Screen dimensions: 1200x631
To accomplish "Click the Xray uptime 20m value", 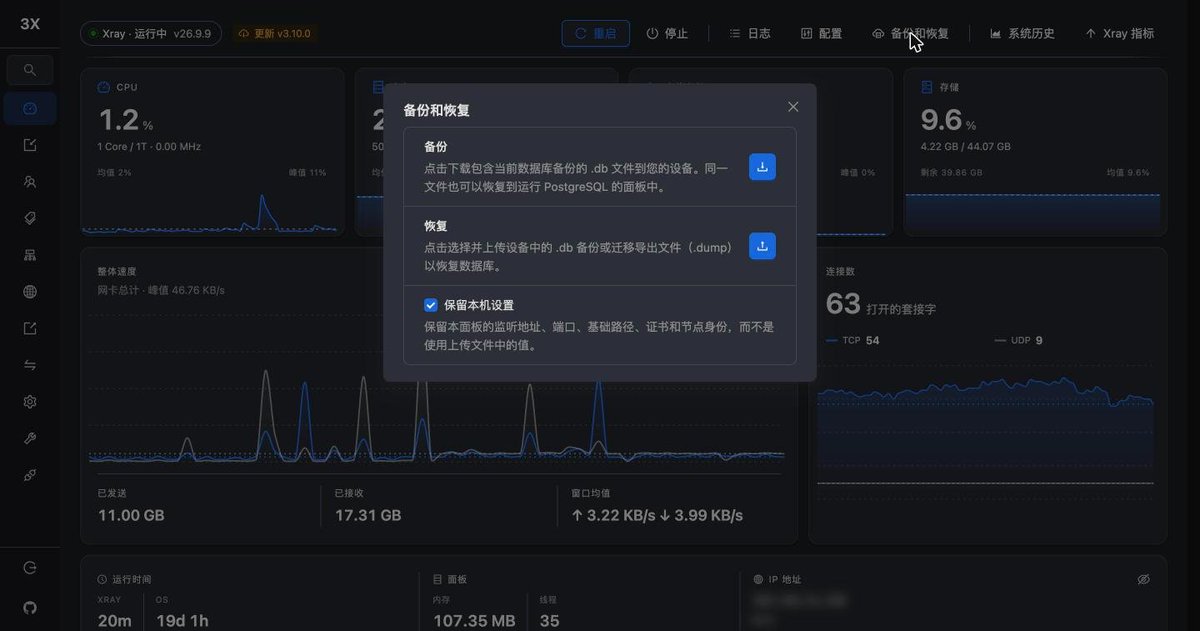I will point(114,621).
